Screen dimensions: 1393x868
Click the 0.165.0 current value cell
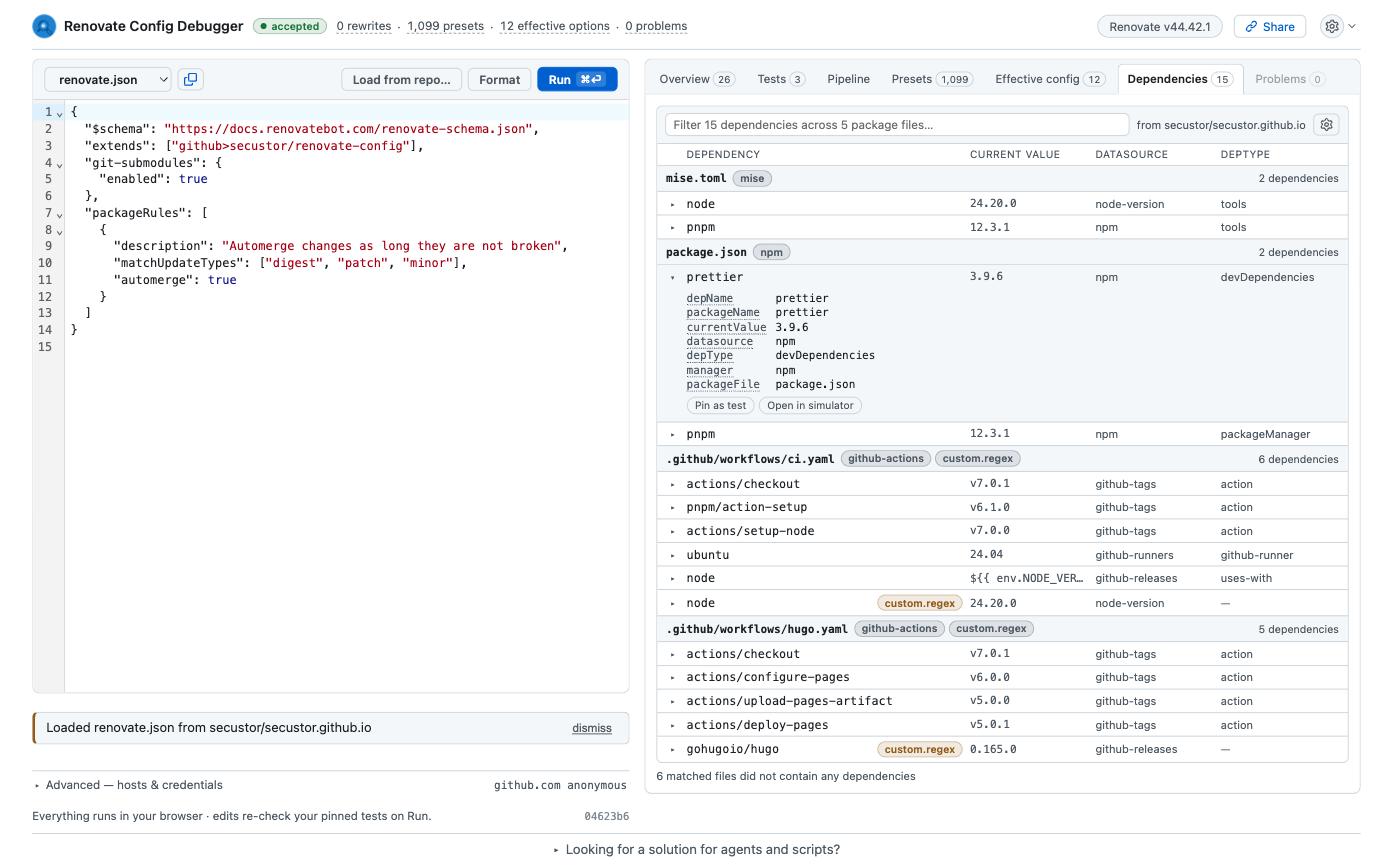(993, 749)
